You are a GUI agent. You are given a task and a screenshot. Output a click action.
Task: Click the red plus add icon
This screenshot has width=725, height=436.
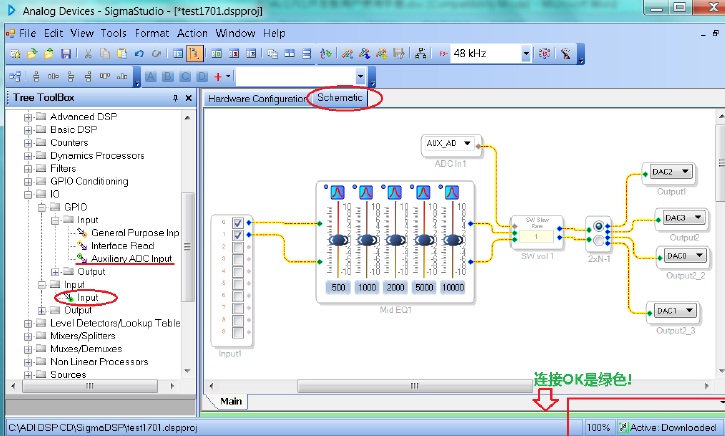pos(218,77)
